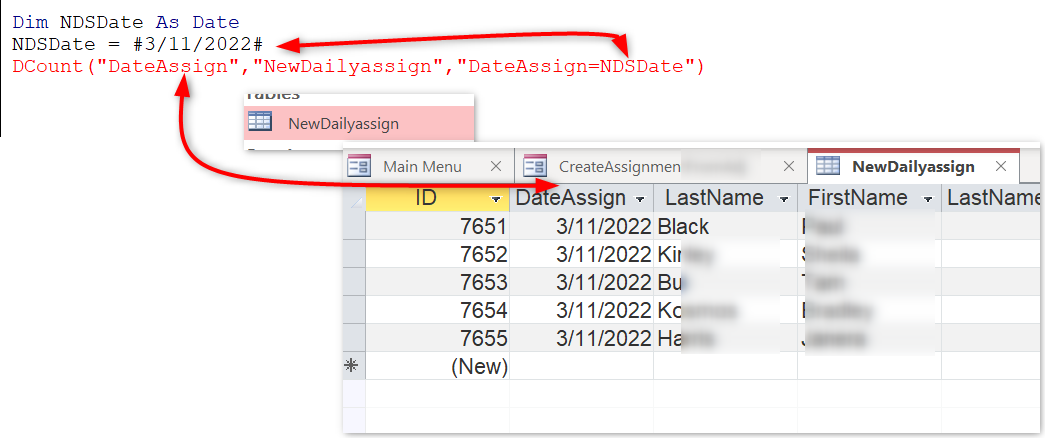This screenshot has height=438, width=1045.
Task: Select the NewDailyassign table label in navigation pane
Action: 343,124
